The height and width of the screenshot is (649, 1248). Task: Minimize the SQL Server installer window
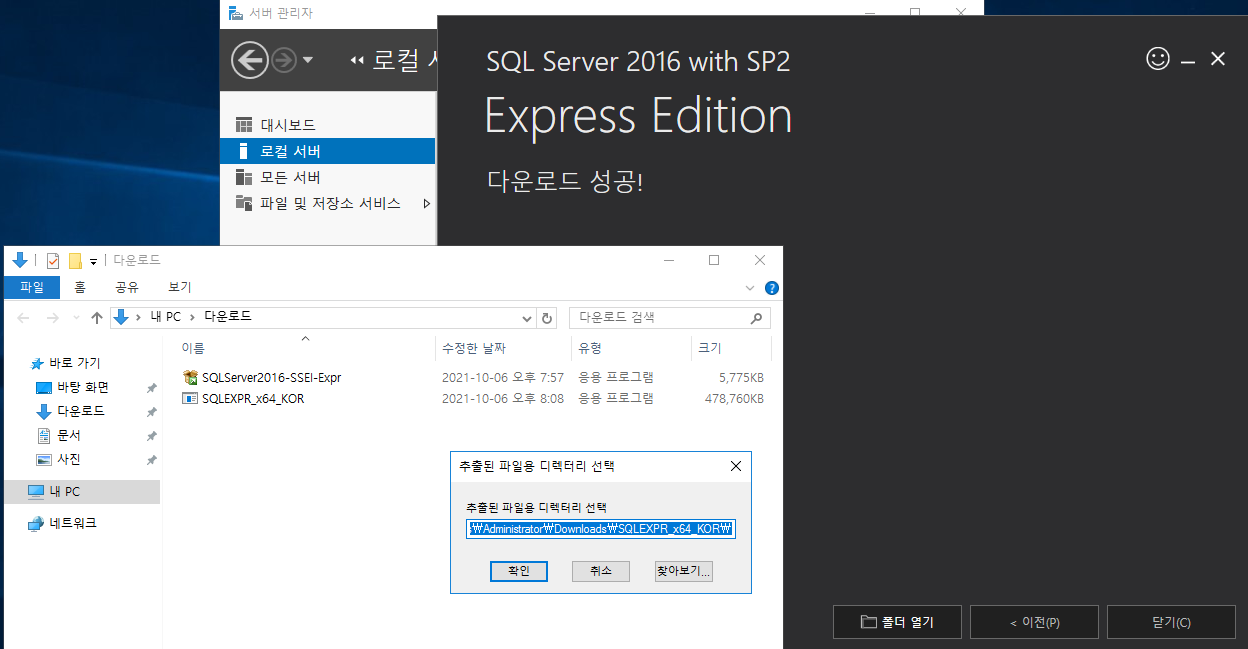point(1188,61)
